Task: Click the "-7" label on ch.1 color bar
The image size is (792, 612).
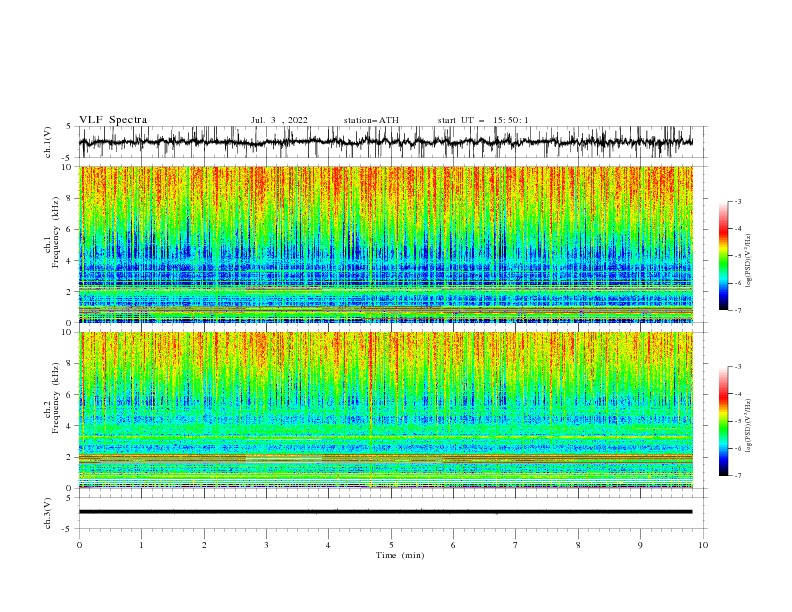Action: 738,310
